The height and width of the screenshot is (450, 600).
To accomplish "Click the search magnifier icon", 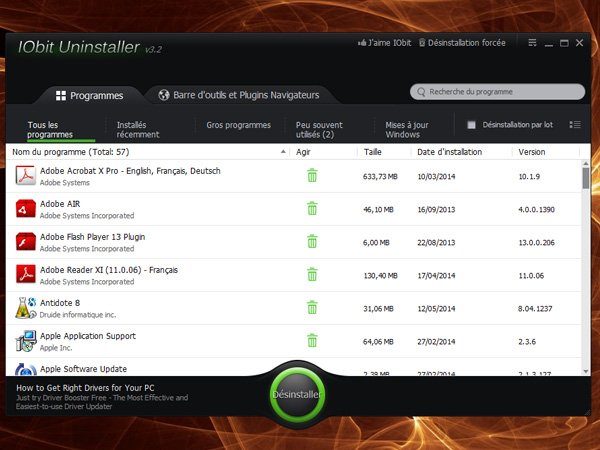I will pos(421,92).
